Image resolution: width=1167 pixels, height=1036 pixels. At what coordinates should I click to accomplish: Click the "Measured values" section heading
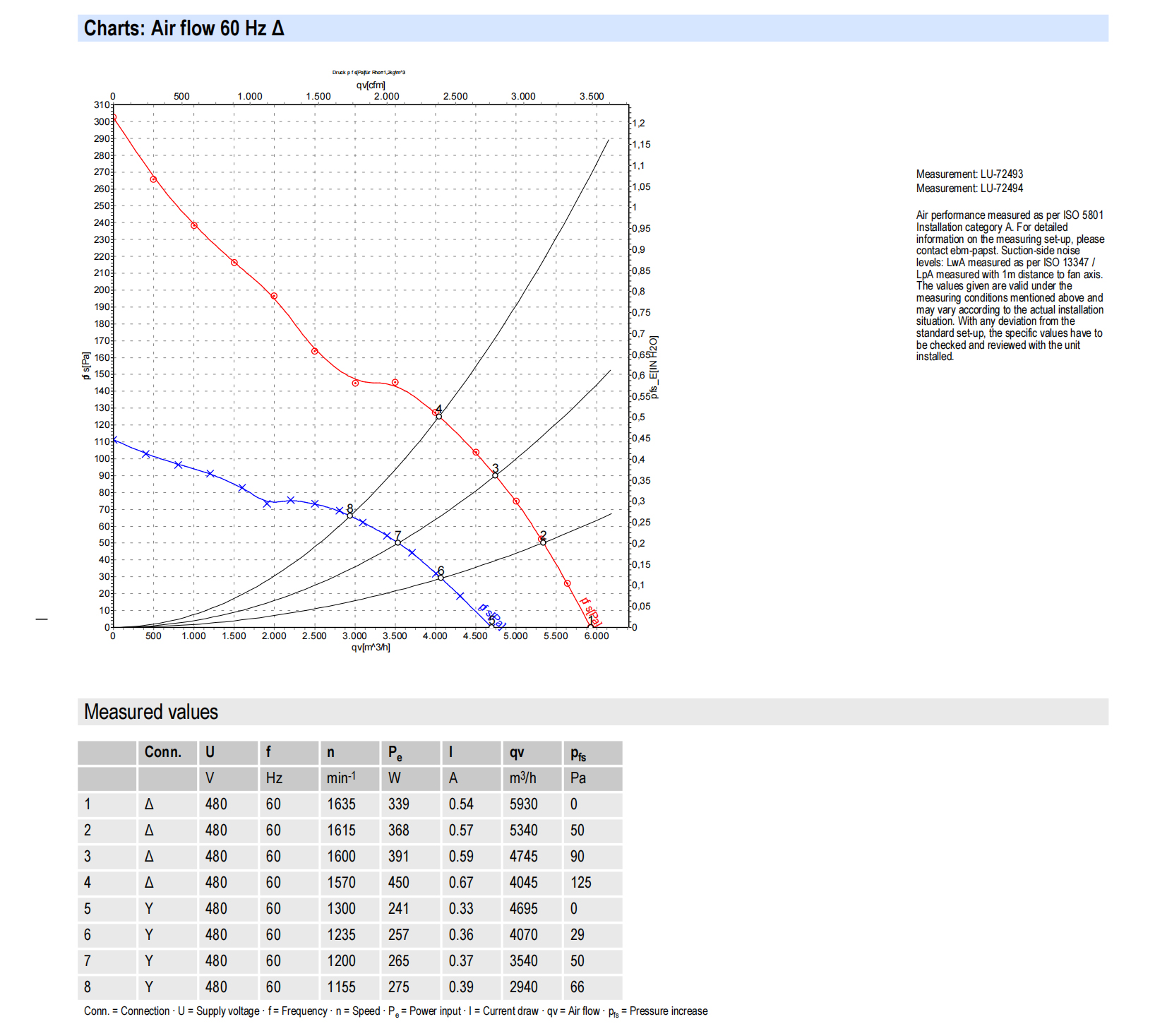tap(151, 712)
